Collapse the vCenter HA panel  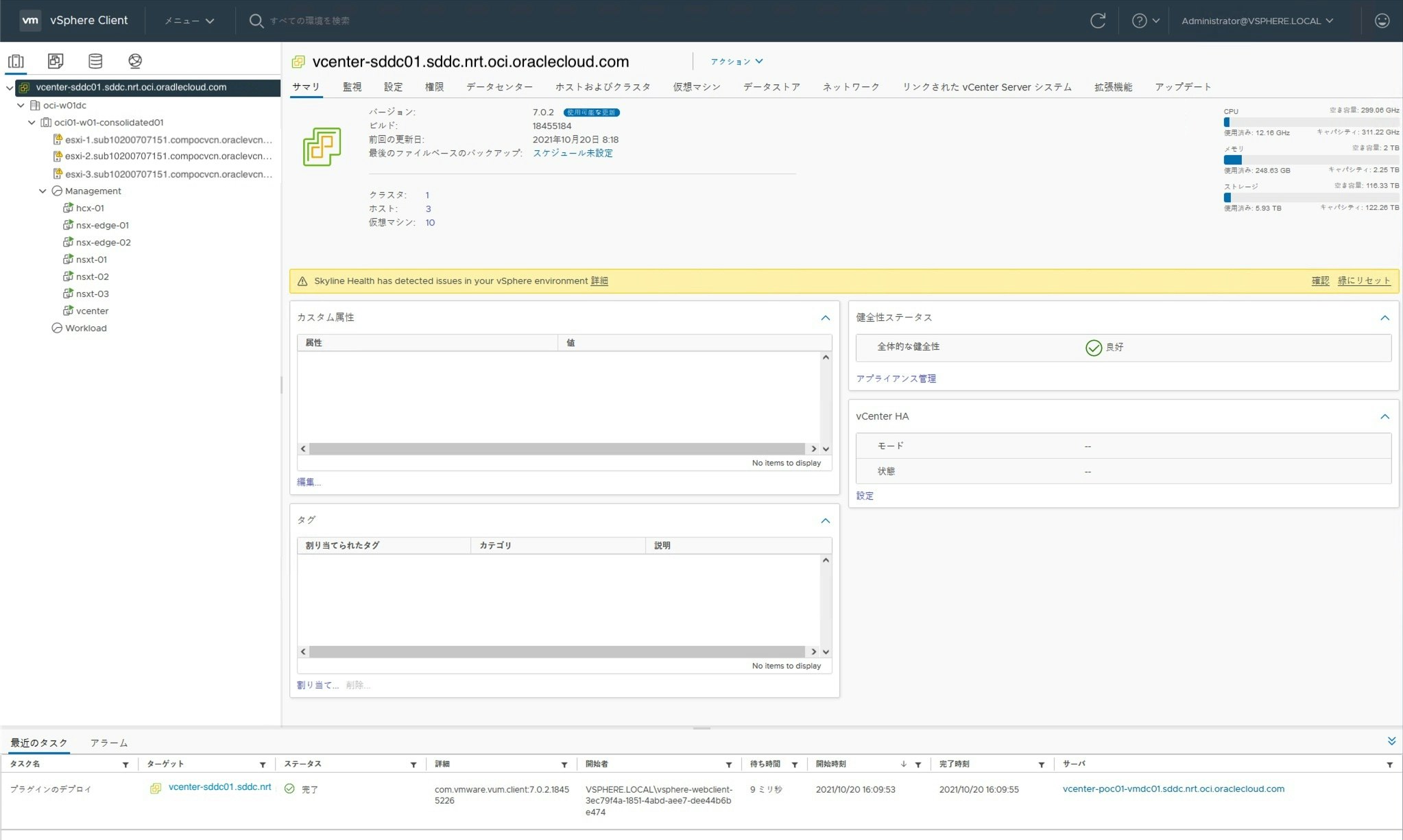(x=1384, y=416)
